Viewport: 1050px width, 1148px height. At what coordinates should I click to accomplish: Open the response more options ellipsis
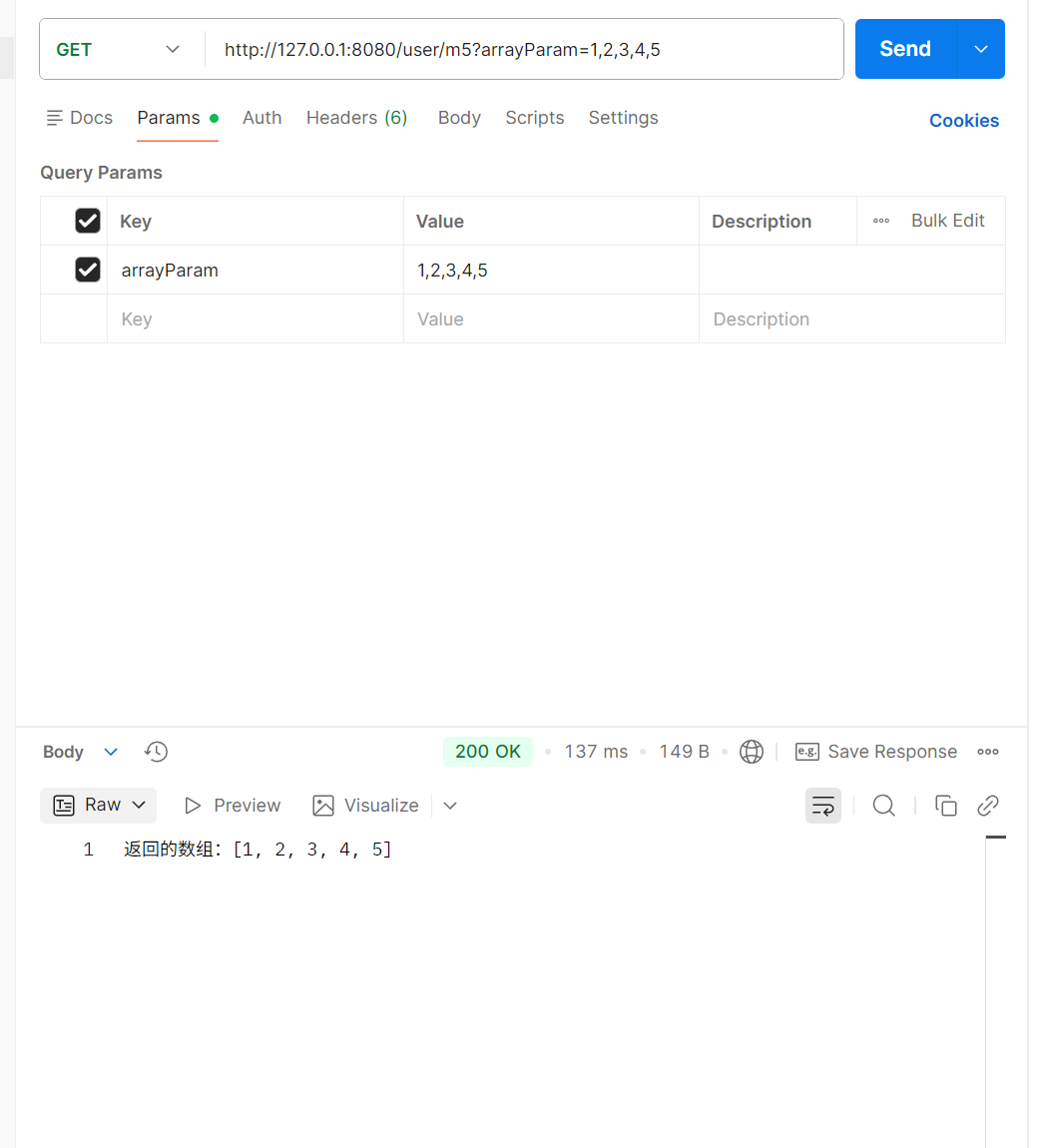(x=988, y=752)
